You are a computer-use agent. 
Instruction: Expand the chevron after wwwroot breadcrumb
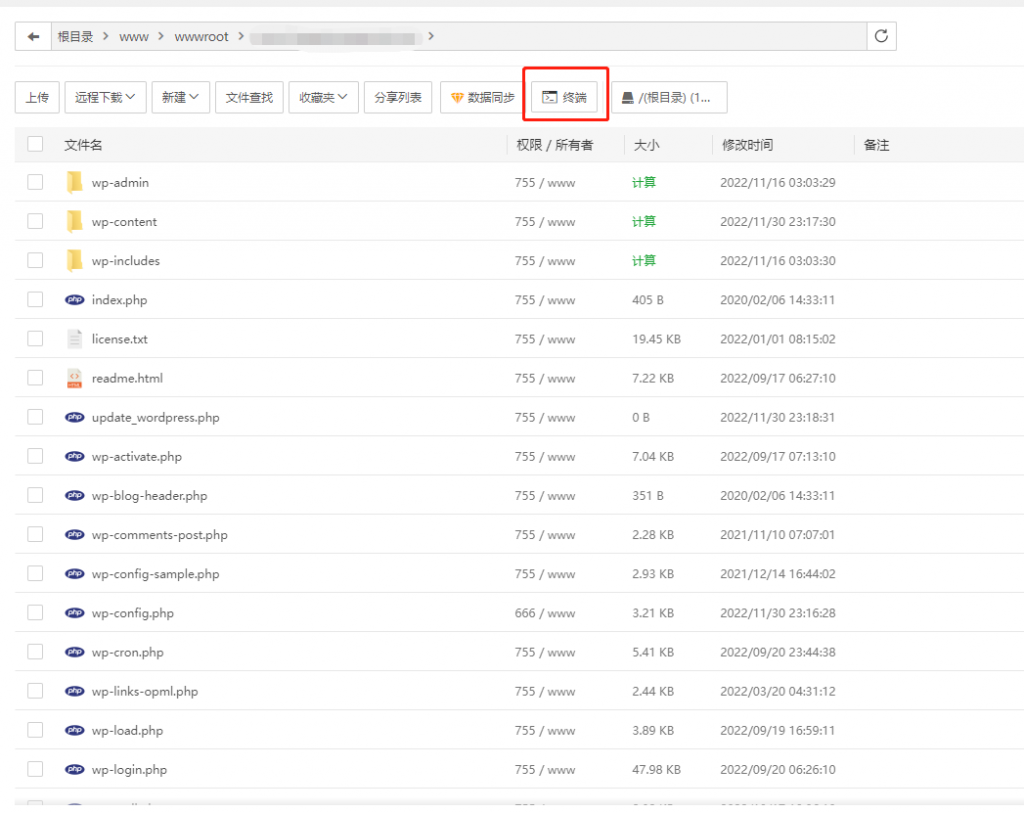pyautogui.click(x=241, y=36)
